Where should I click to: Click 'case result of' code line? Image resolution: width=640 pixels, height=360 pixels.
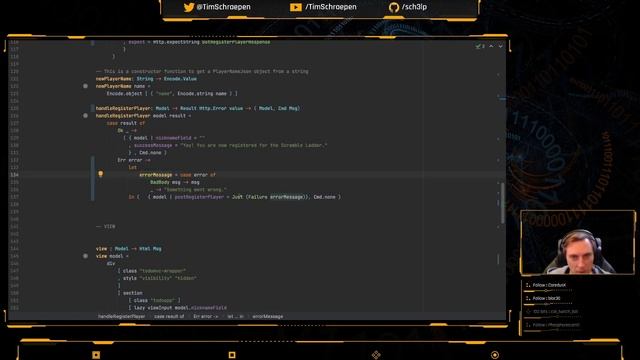click(126, 123)
